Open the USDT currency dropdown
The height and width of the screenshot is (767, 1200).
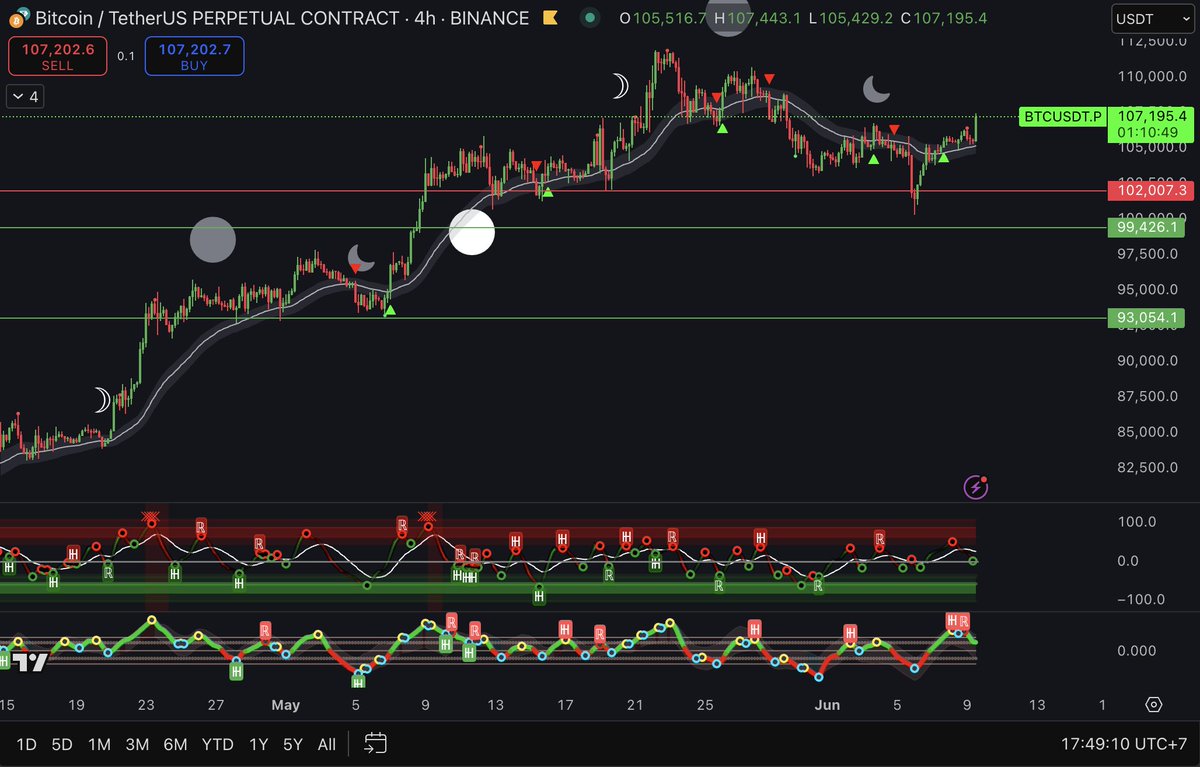click(x=1151, y=18)
